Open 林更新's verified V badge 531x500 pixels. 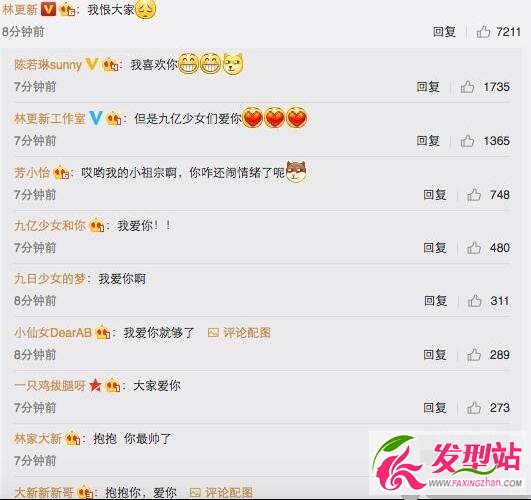click(x=48, y=9)
